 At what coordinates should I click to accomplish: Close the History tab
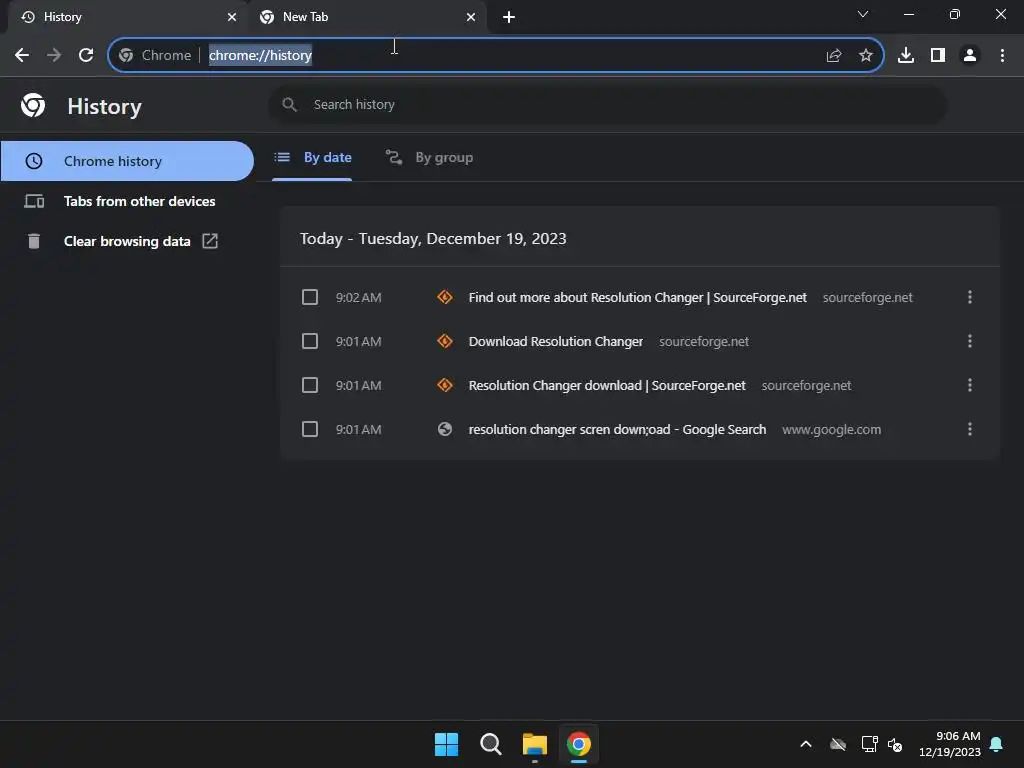coord(231,17)
